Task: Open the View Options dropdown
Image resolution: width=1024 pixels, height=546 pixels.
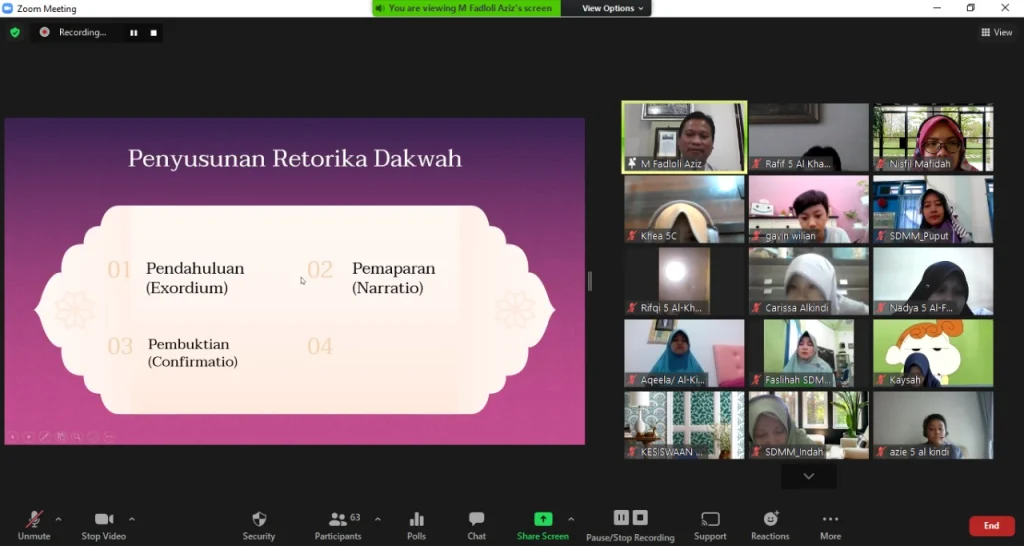Action: (612, 8)
